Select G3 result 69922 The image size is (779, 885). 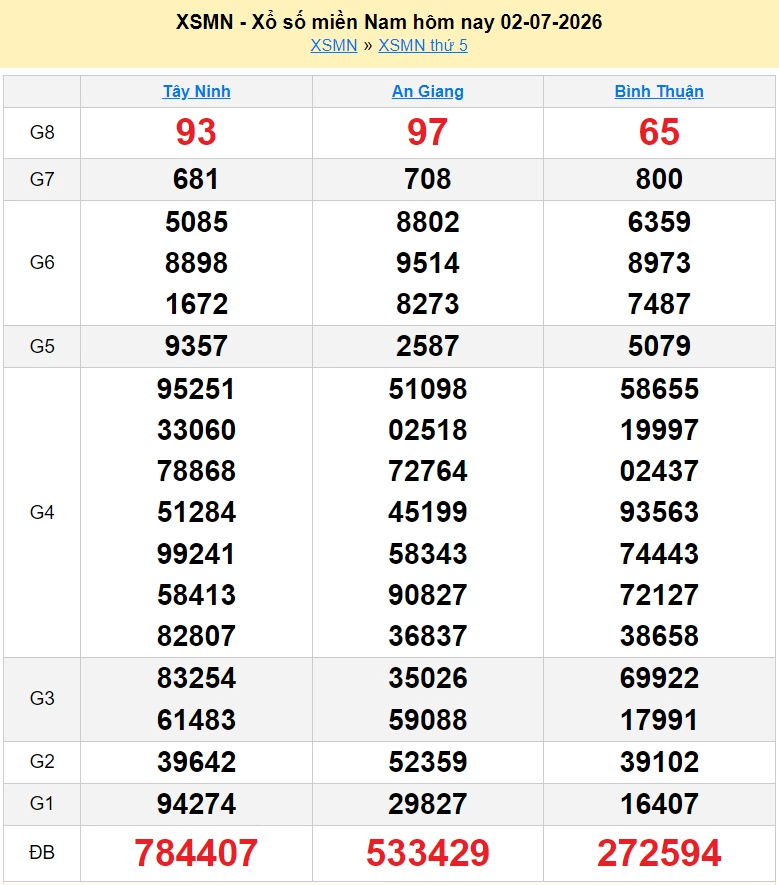(x=659, y=678)
